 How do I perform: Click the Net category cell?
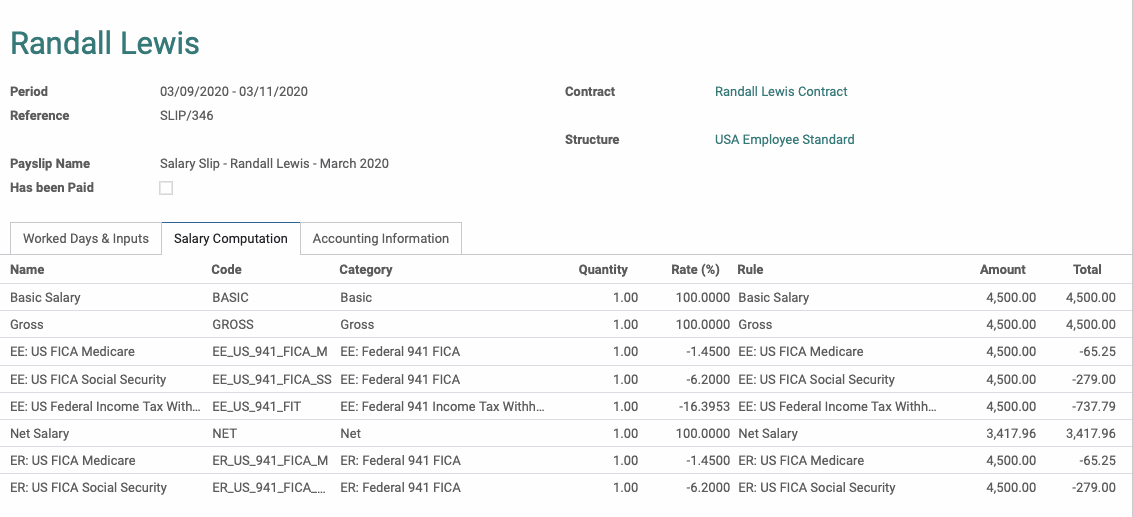350,434
